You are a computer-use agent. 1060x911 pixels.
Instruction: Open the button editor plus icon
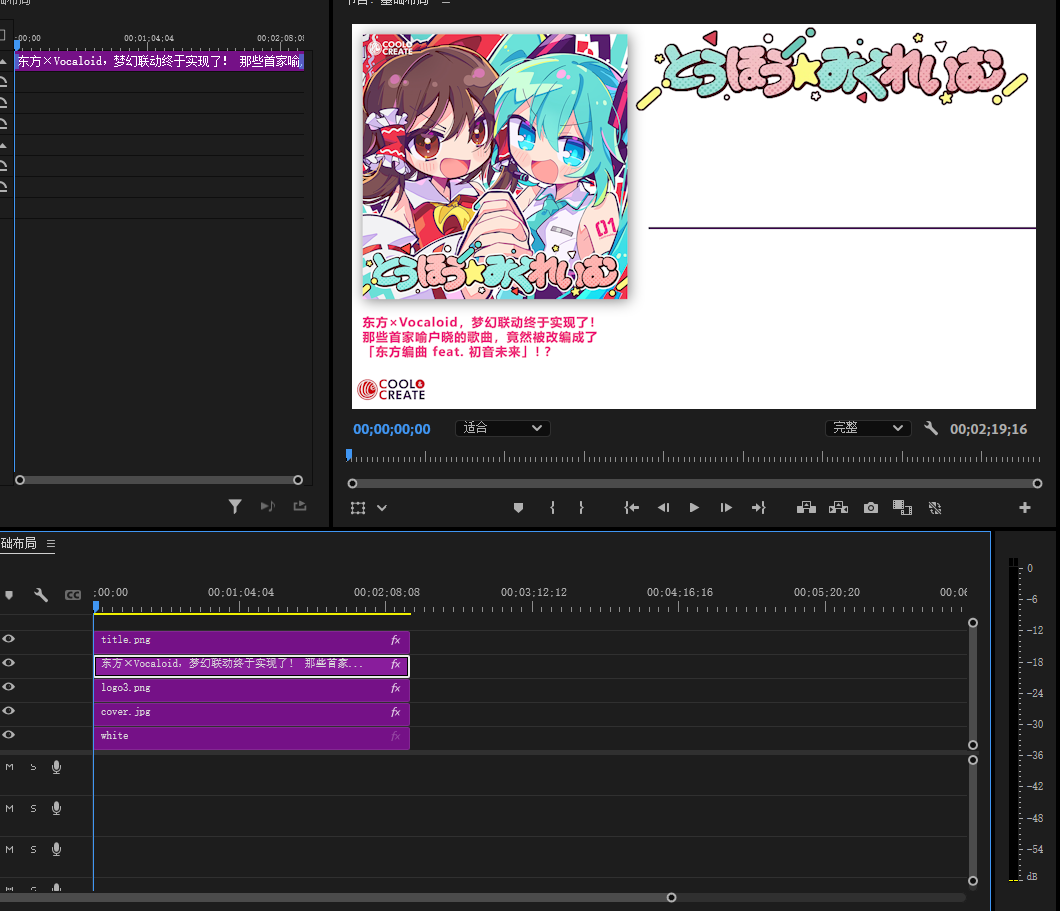pos(1024,508)
